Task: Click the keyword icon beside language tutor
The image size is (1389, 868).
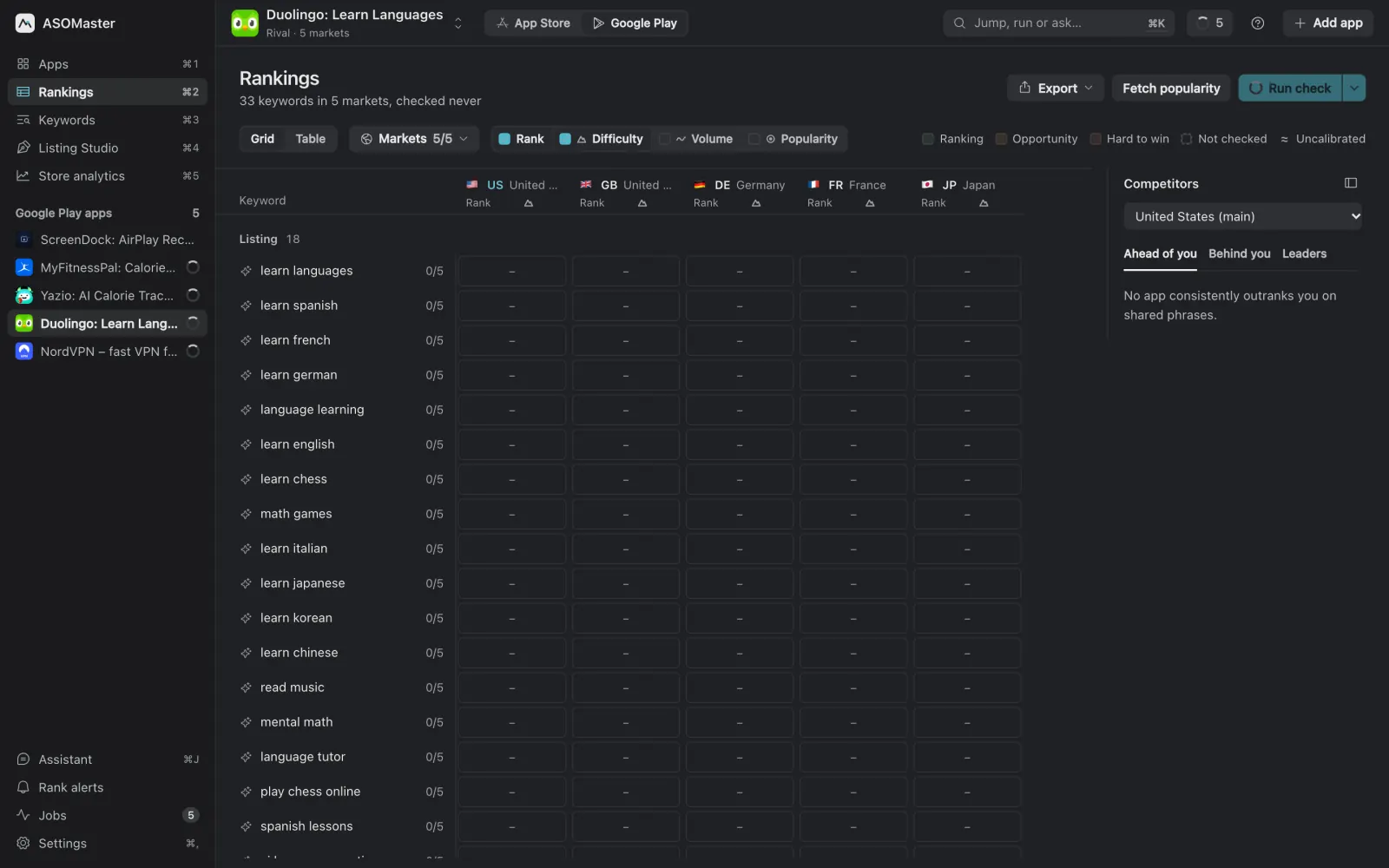Action: [x=247, y=757]
